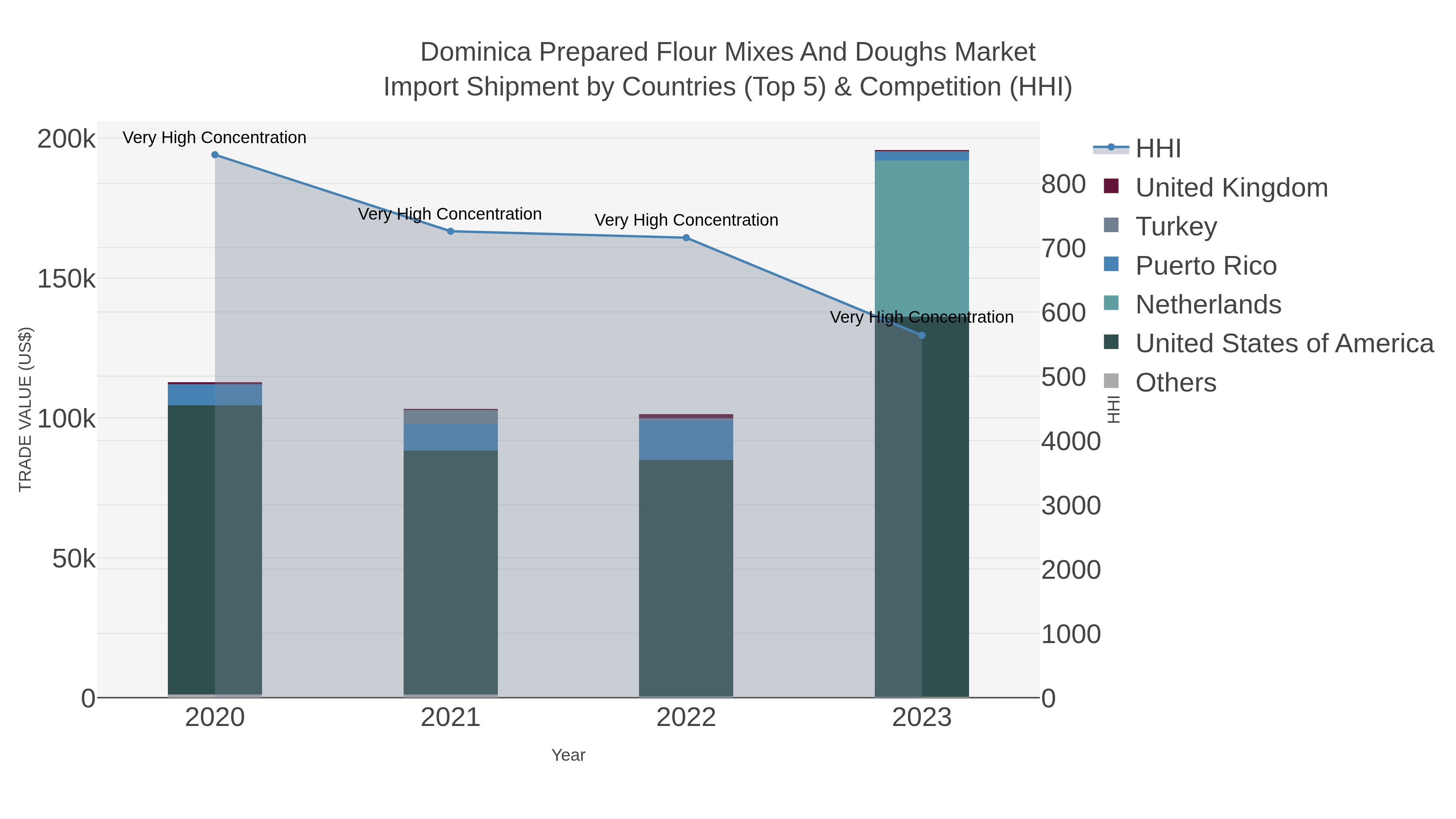This screenshot has height=819, width=1456.
Task: Toggle the United Kingdom legend entry
Action: (1215, 188)
